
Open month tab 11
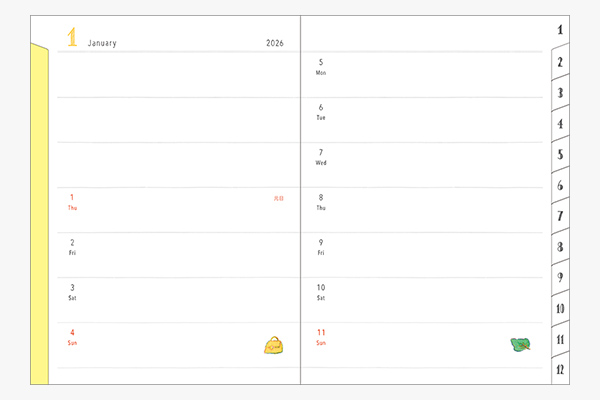(x=560, y=339)
